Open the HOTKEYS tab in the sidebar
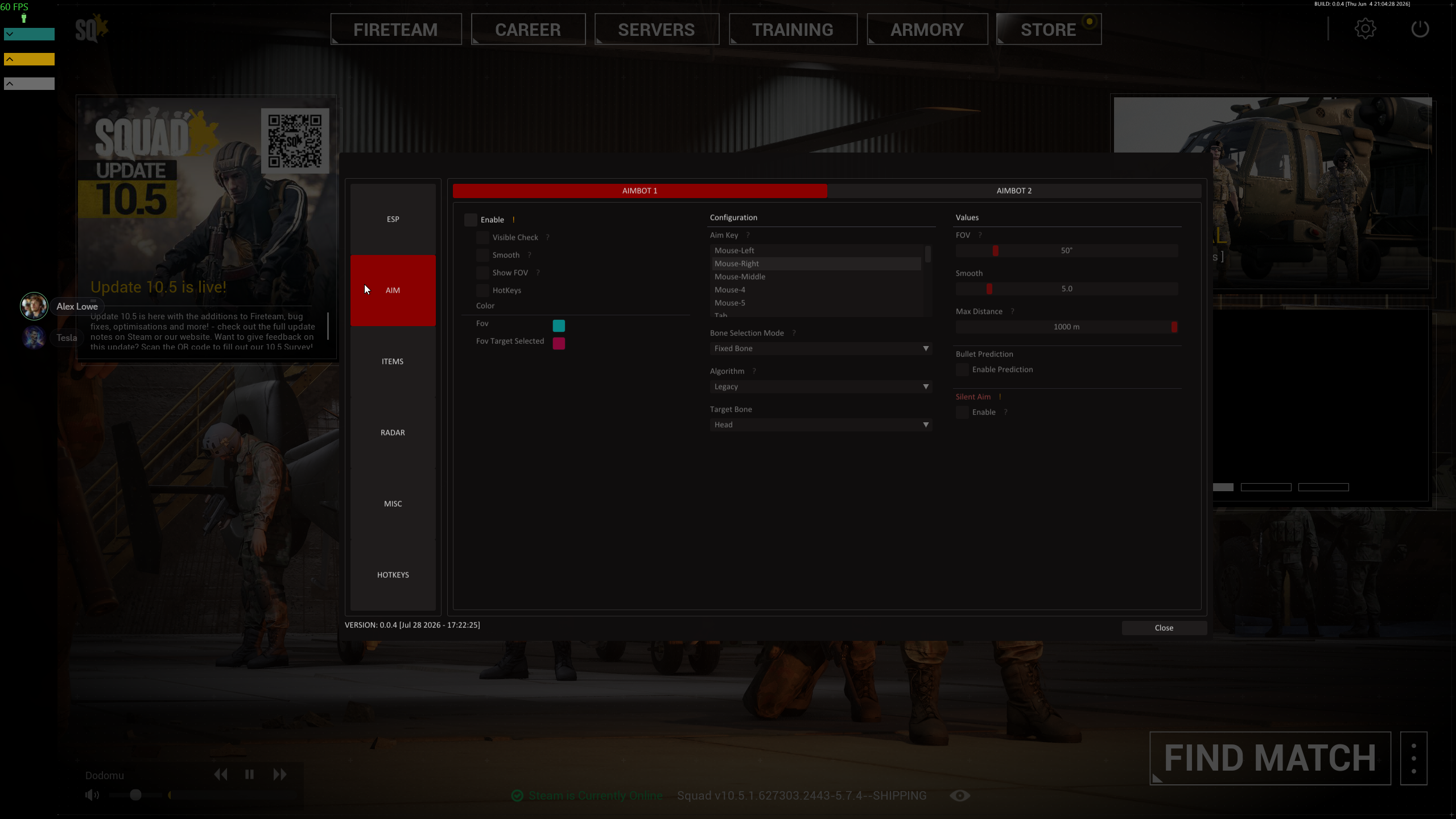Viewport: 1456px width, 819px height. 393,575
